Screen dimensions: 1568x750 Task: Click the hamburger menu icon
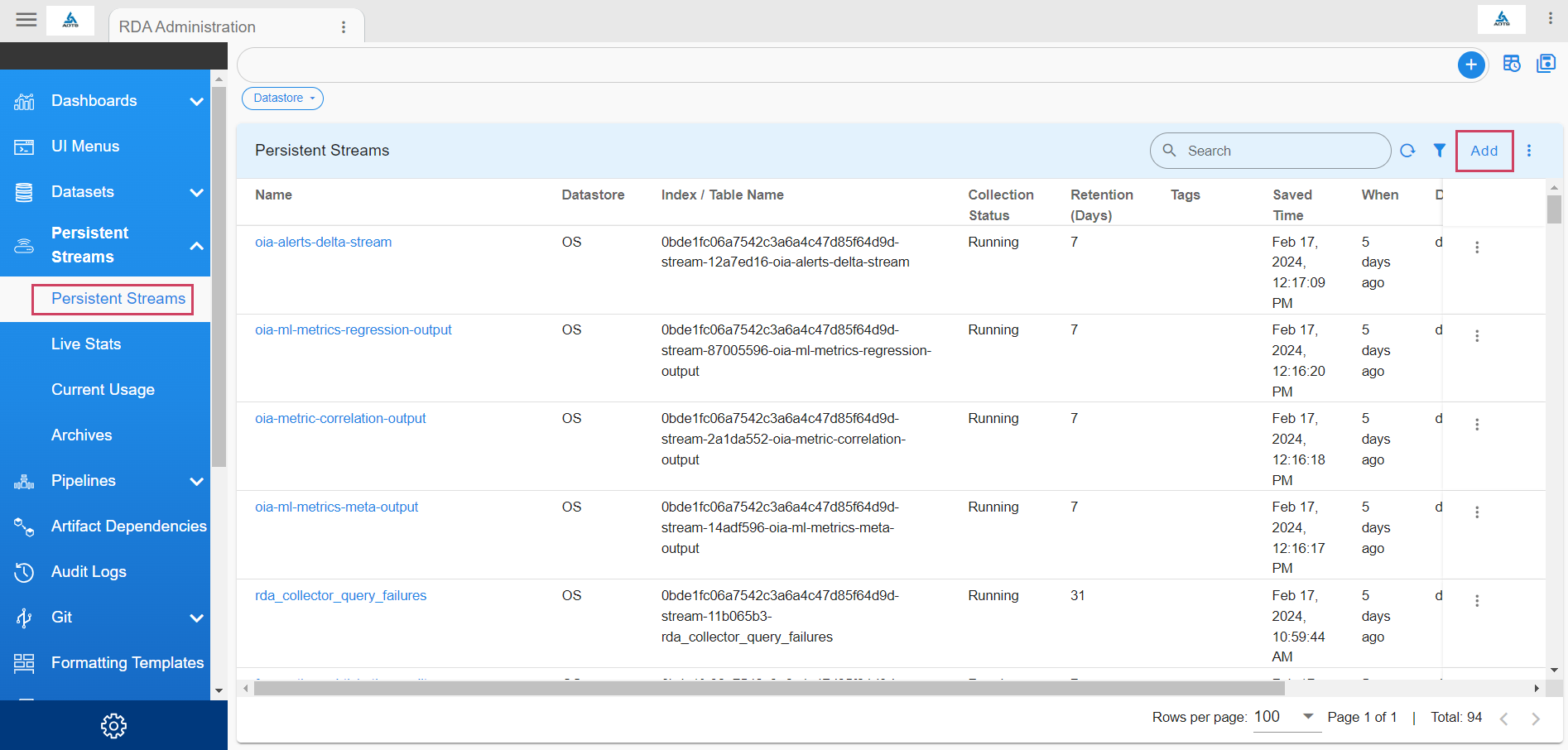[26, 20]
